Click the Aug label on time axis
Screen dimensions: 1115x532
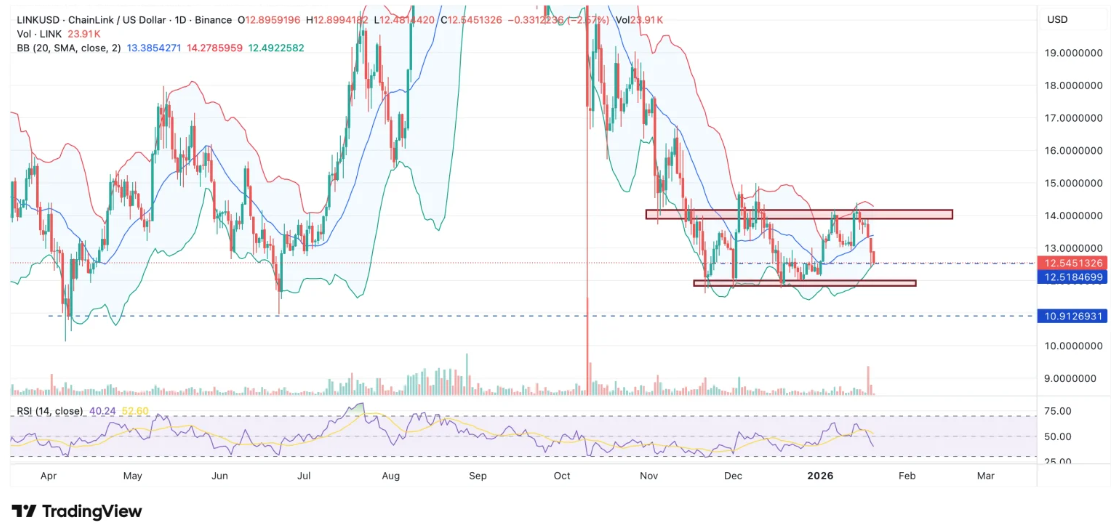[391, 478]
